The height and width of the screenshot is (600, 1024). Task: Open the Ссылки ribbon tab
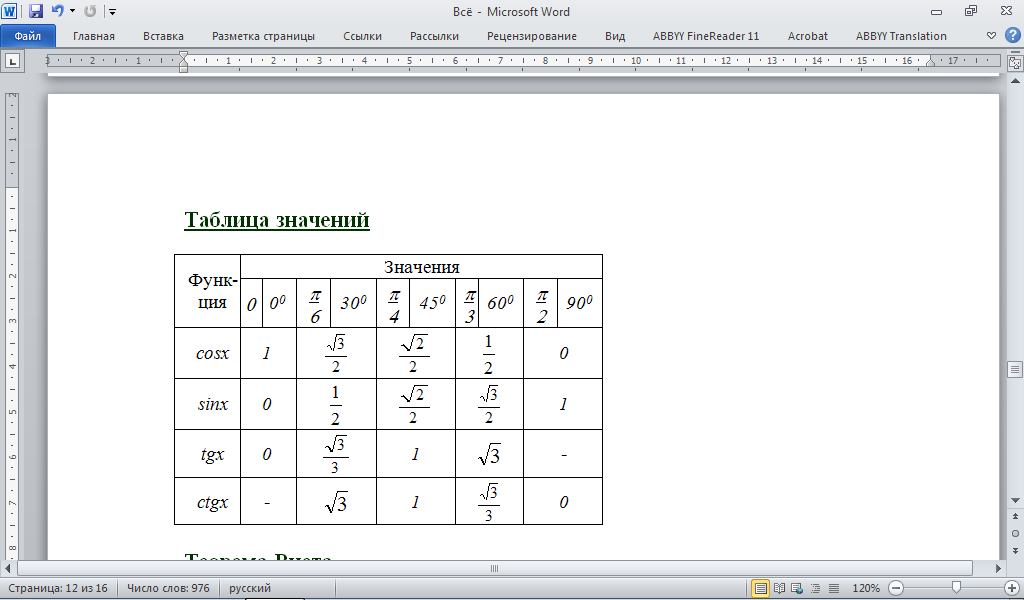(x=362, y=36)
